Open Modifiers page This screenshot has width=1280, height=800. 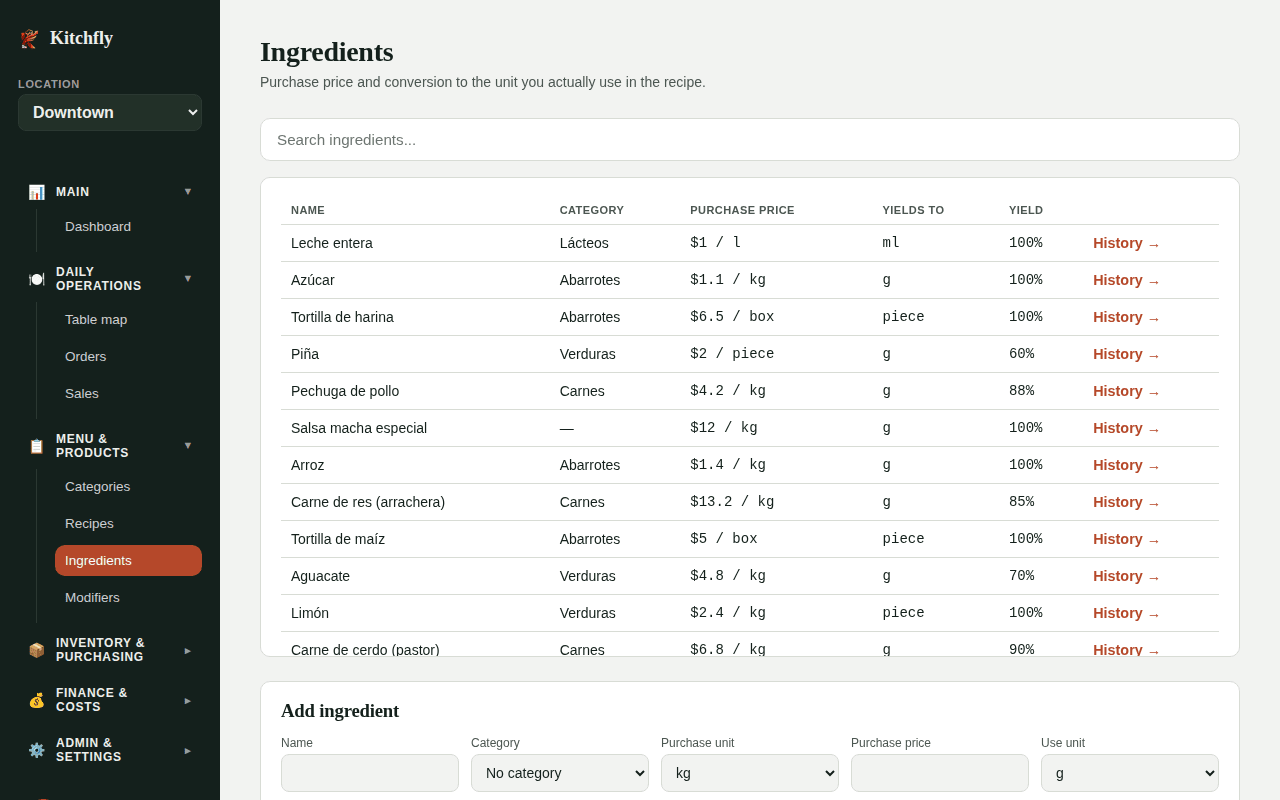[x=128, y=598]
